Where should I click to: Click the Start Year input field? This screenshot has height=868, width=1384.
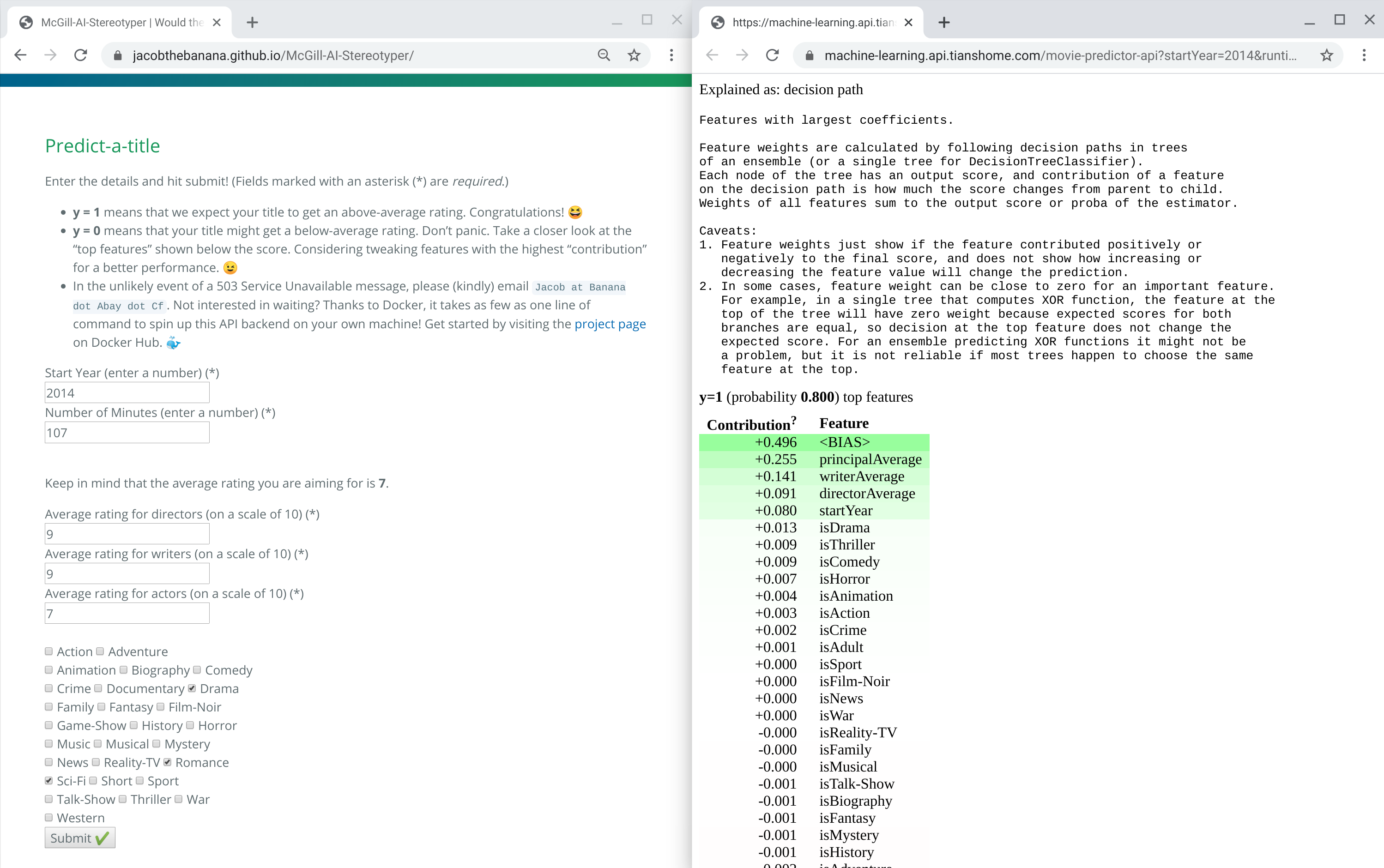pos(127,392)
